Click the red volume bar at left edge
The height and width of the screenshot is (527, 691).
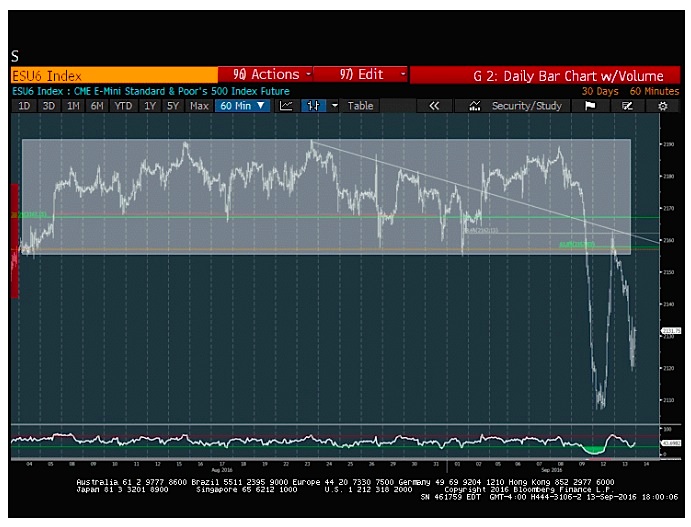15,241
